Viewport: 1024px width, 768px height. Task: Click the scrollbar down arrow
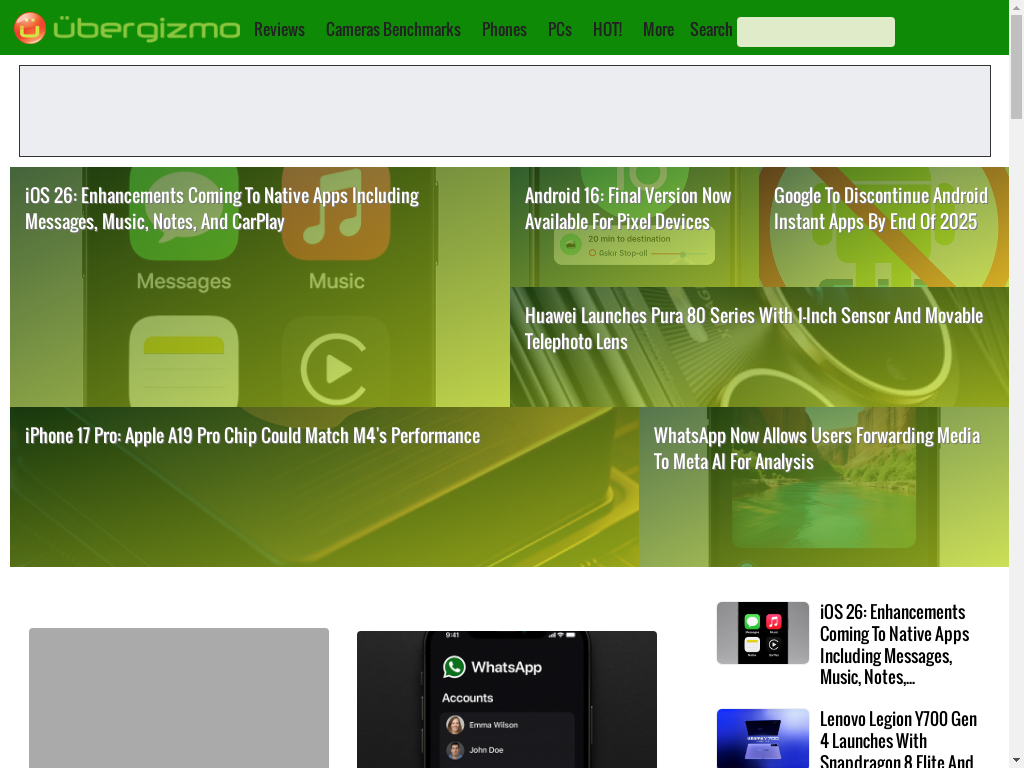pyautogui.click(x=1016, y=761)
